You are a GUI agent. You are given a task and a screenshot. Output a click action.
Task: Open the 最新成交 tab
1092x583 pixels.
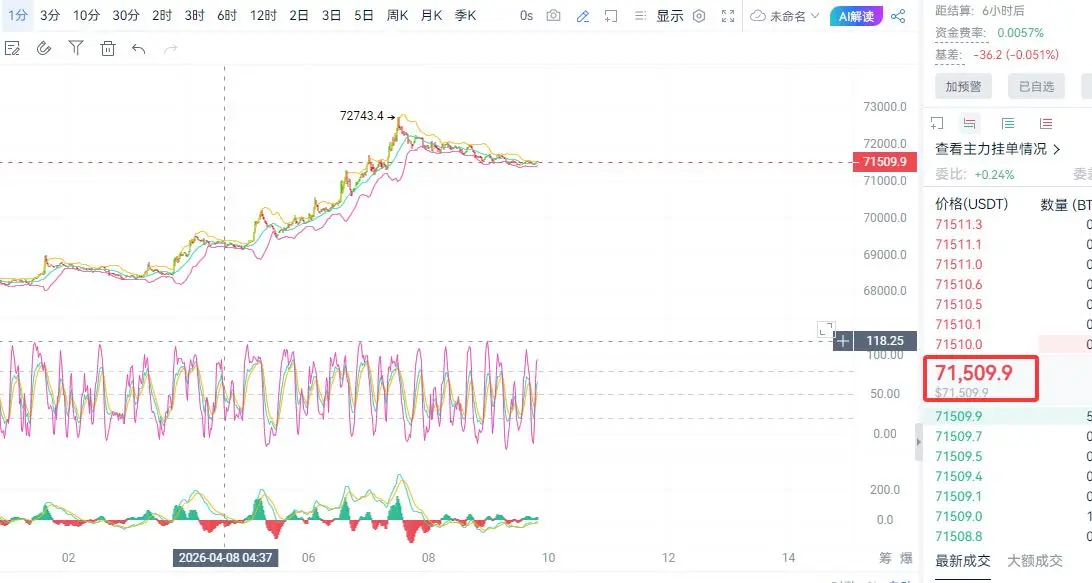click(962, 561)
